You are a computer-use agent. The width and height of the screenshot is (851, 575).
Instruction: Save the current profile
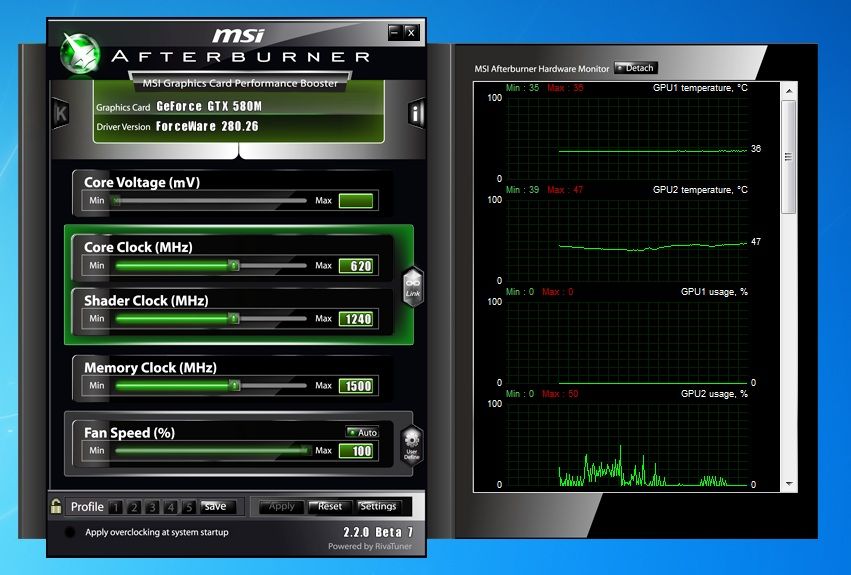pos(218,506)
